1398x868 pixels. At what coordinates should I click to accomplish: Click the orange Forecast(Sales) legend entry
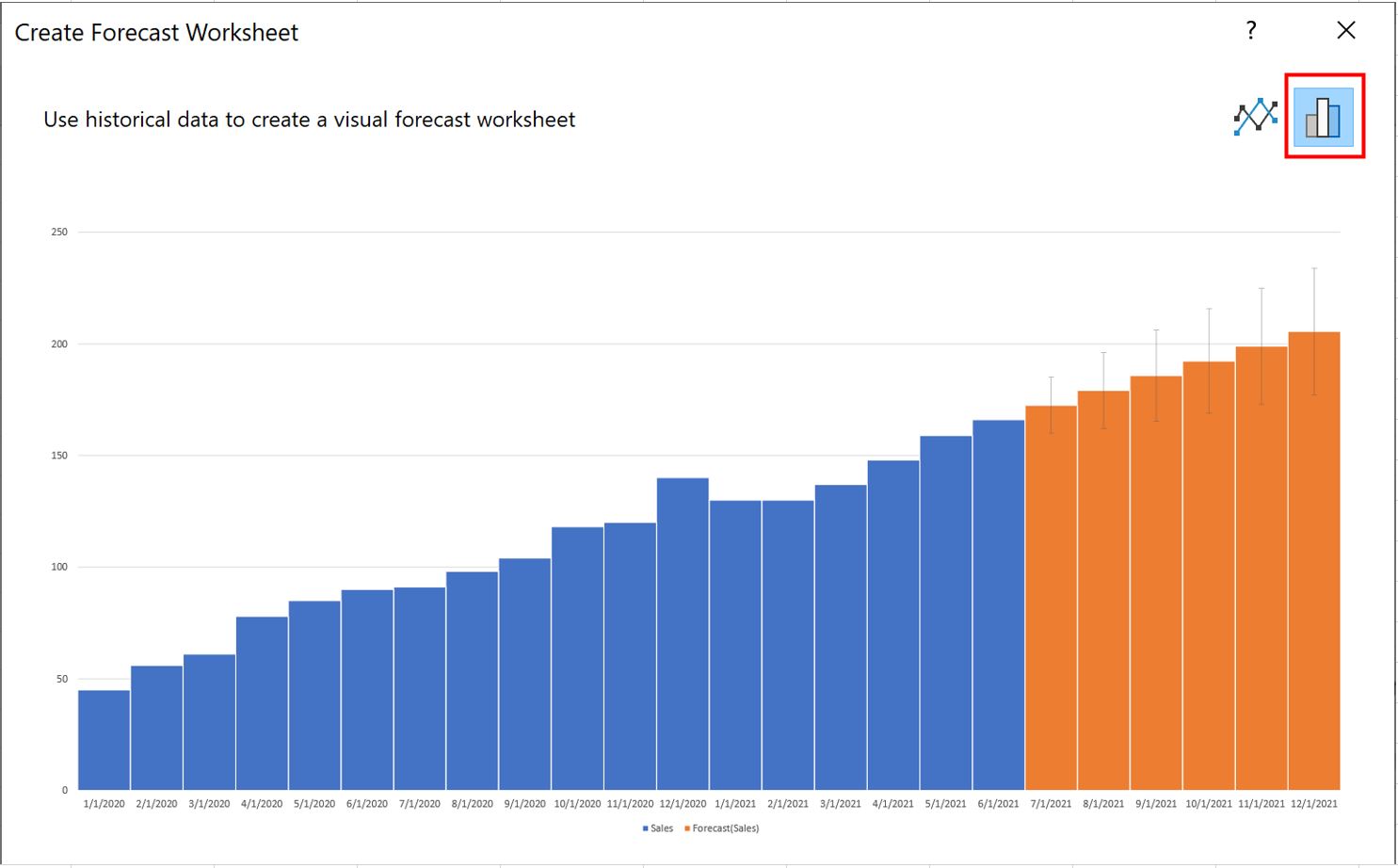pos(721,828)
